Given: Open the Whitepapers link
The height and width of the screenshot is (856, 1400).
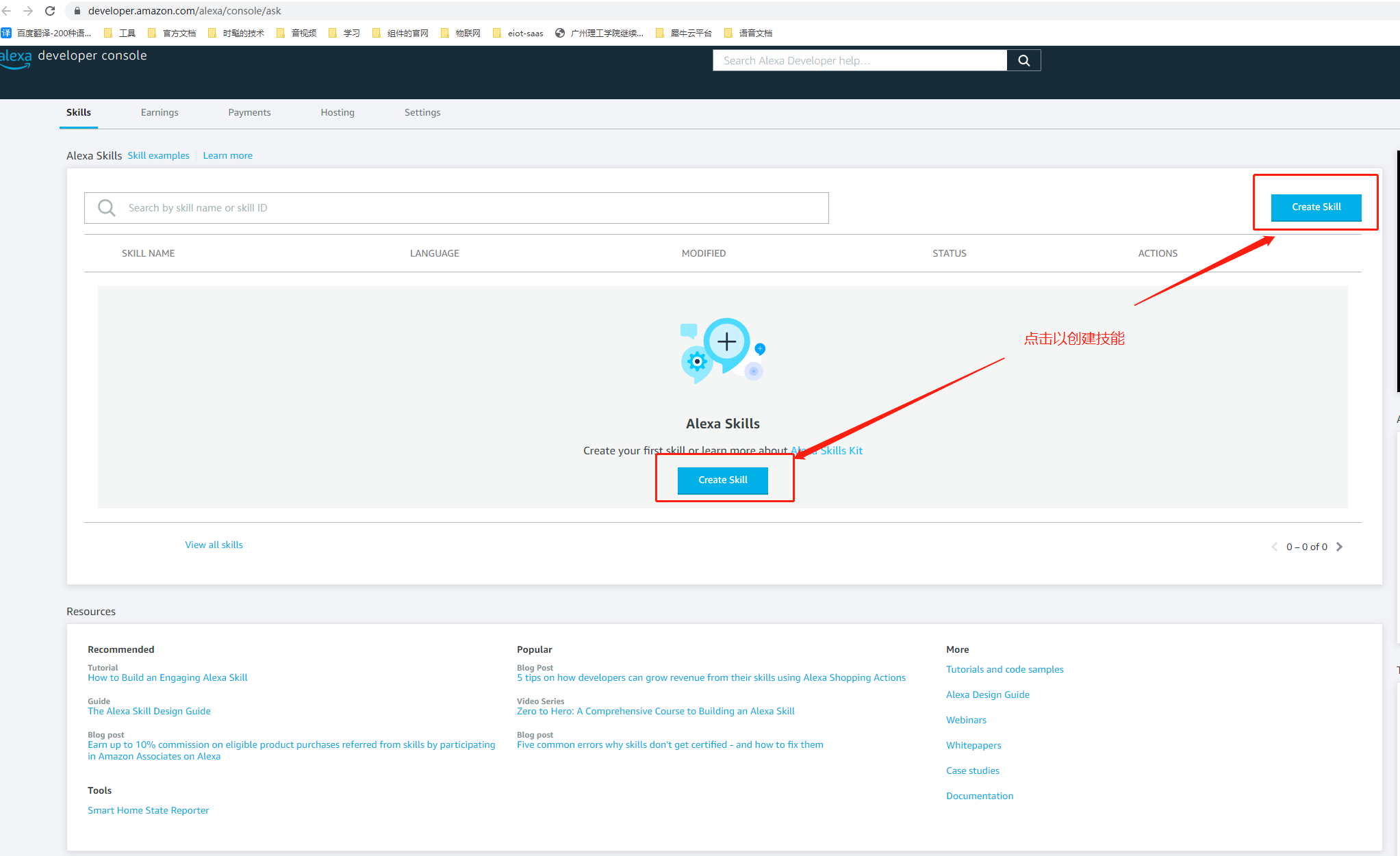Looking at the screenshot, I should point(973,745).
